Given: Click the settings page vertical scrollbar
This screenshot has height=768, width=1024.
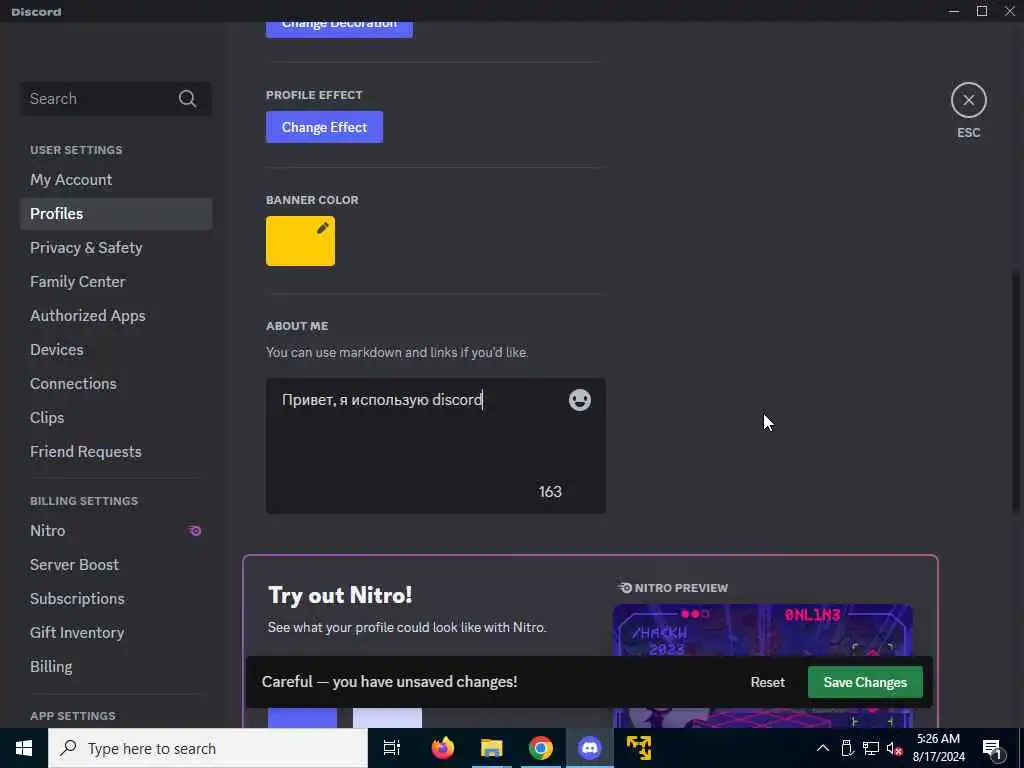Looking at the screenshot, I should coord(1016,392).
